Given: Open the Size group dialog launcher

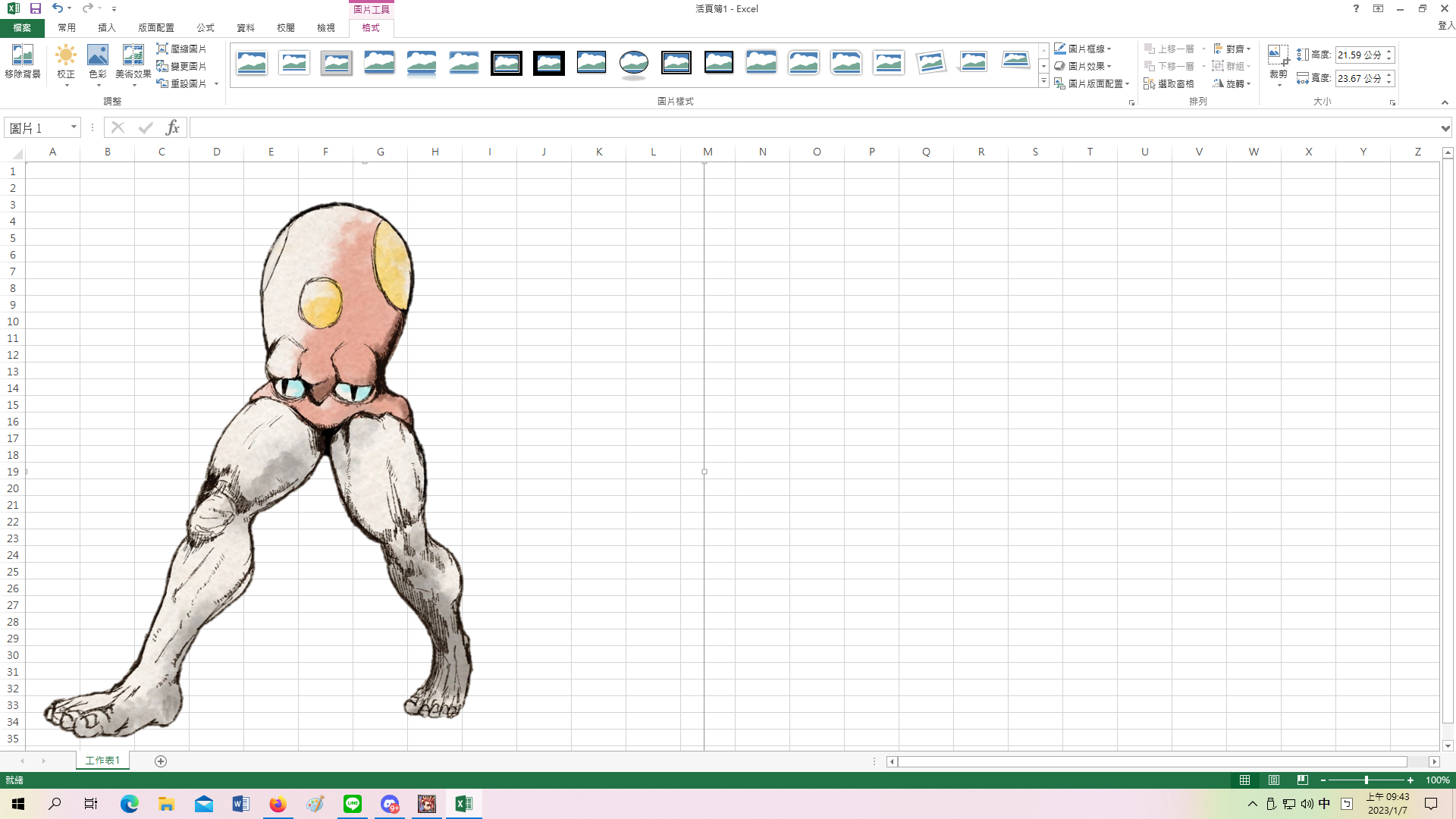Looking at the screenshot, I should tap(1392, 102).
